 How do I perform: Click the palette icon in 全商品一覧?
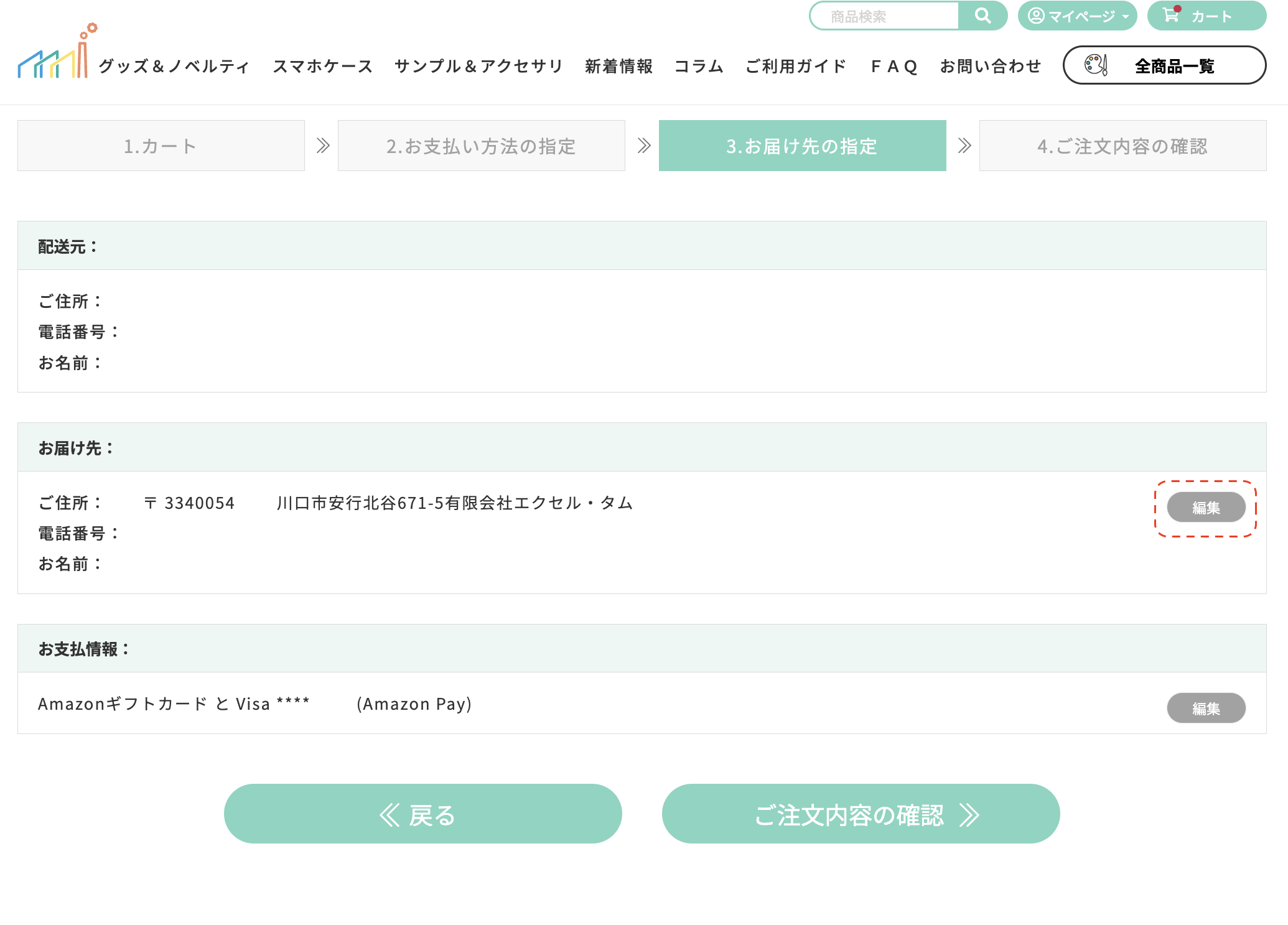click(x=1096, y=65)
